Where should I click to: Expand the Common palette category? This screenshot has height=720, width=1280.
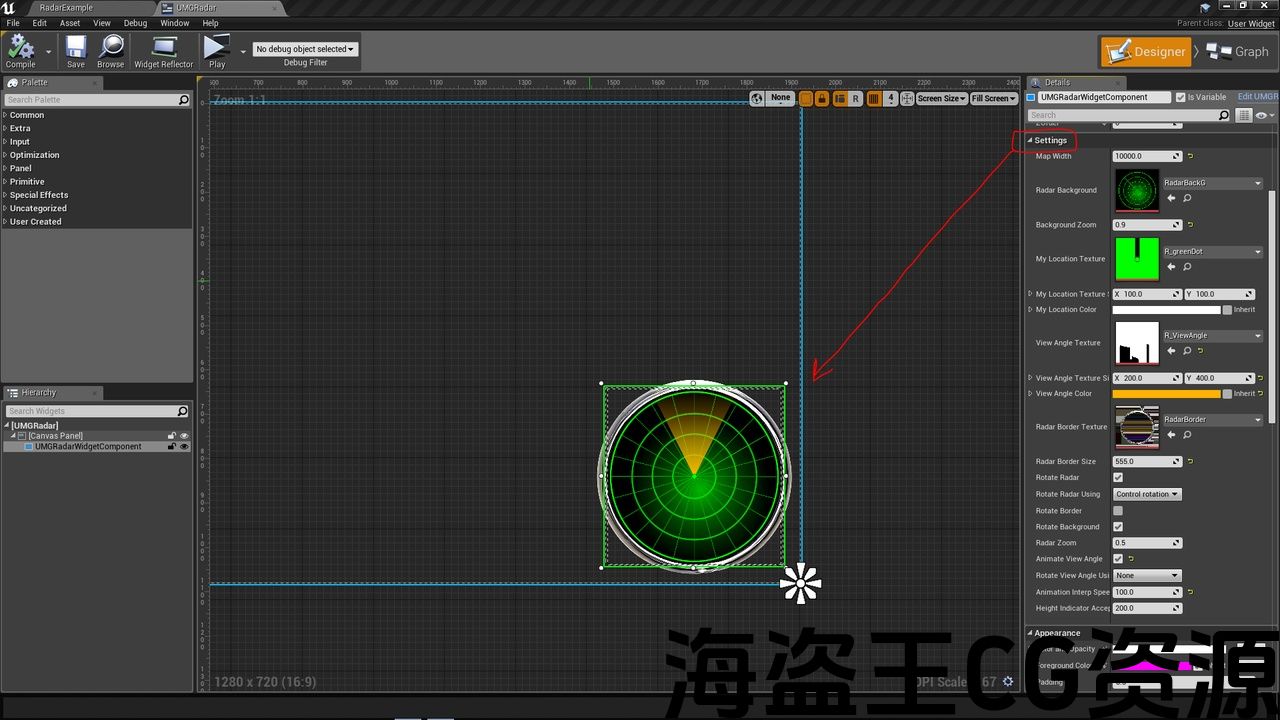[x=27, y=115]
